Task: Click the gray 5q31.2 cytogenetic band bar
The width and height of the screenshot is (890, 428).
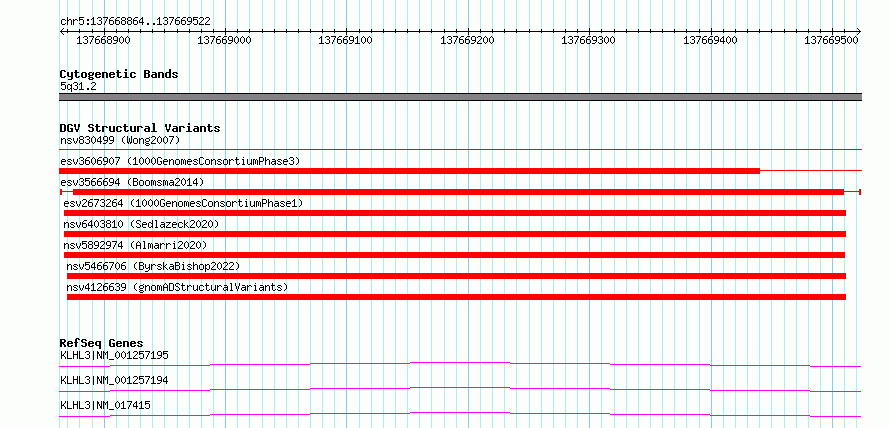Action: tap(460, 97)
